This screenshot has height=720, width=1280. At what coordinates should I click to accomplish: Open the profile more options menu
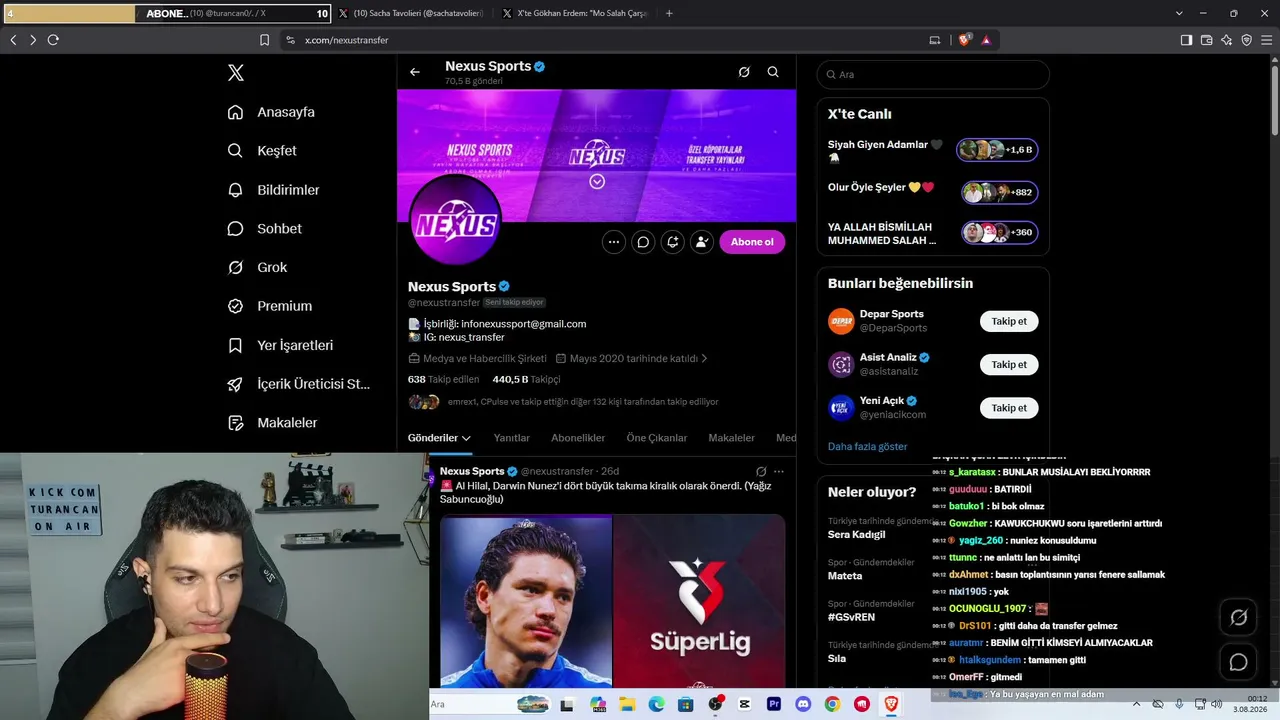tap(614, 242)
